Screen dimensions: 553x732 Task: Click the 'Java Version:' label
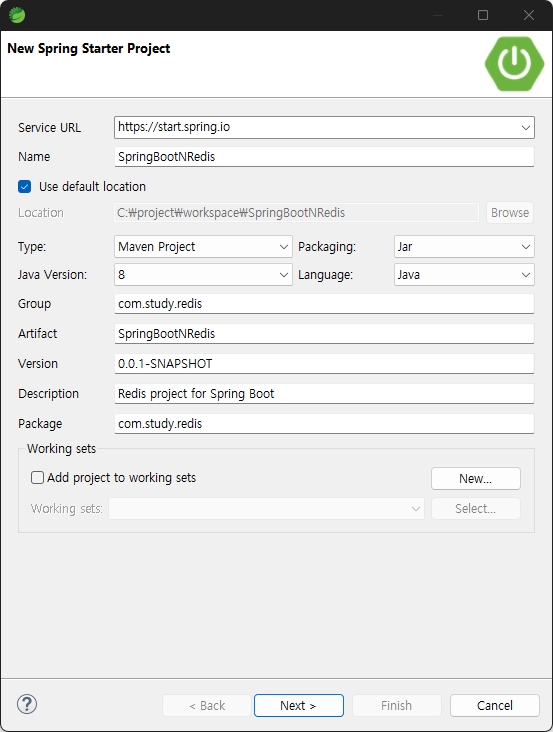[52, 274]
